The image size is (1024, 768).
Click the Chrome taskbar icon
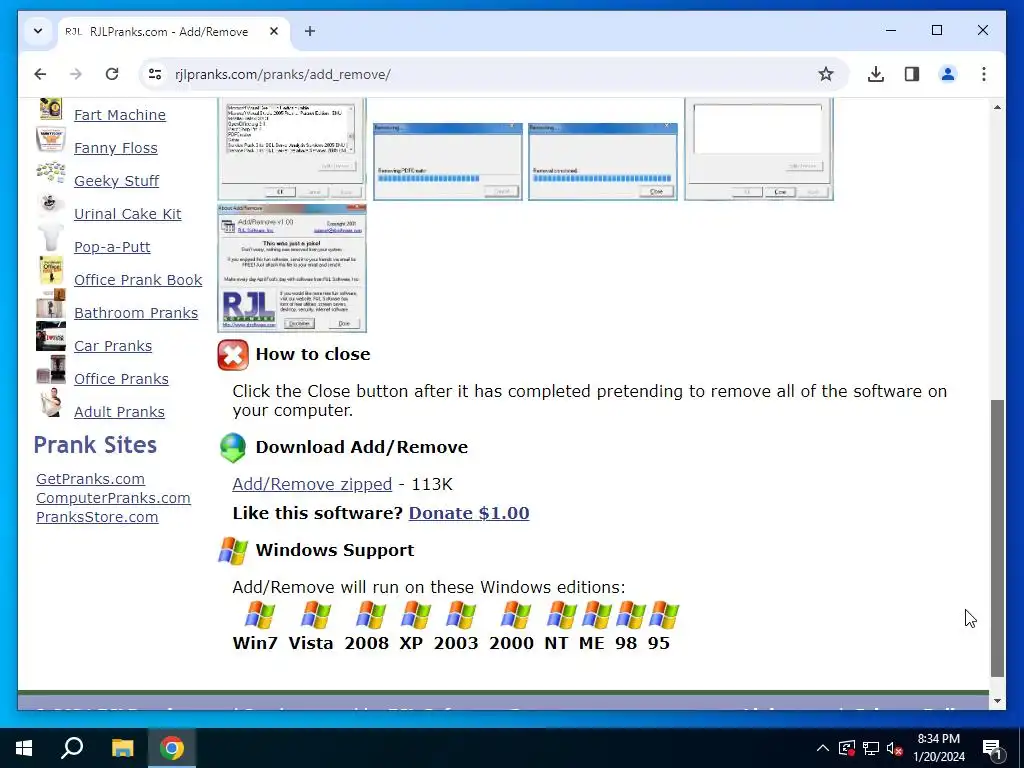pyautogui.click(x=172, y=748)
